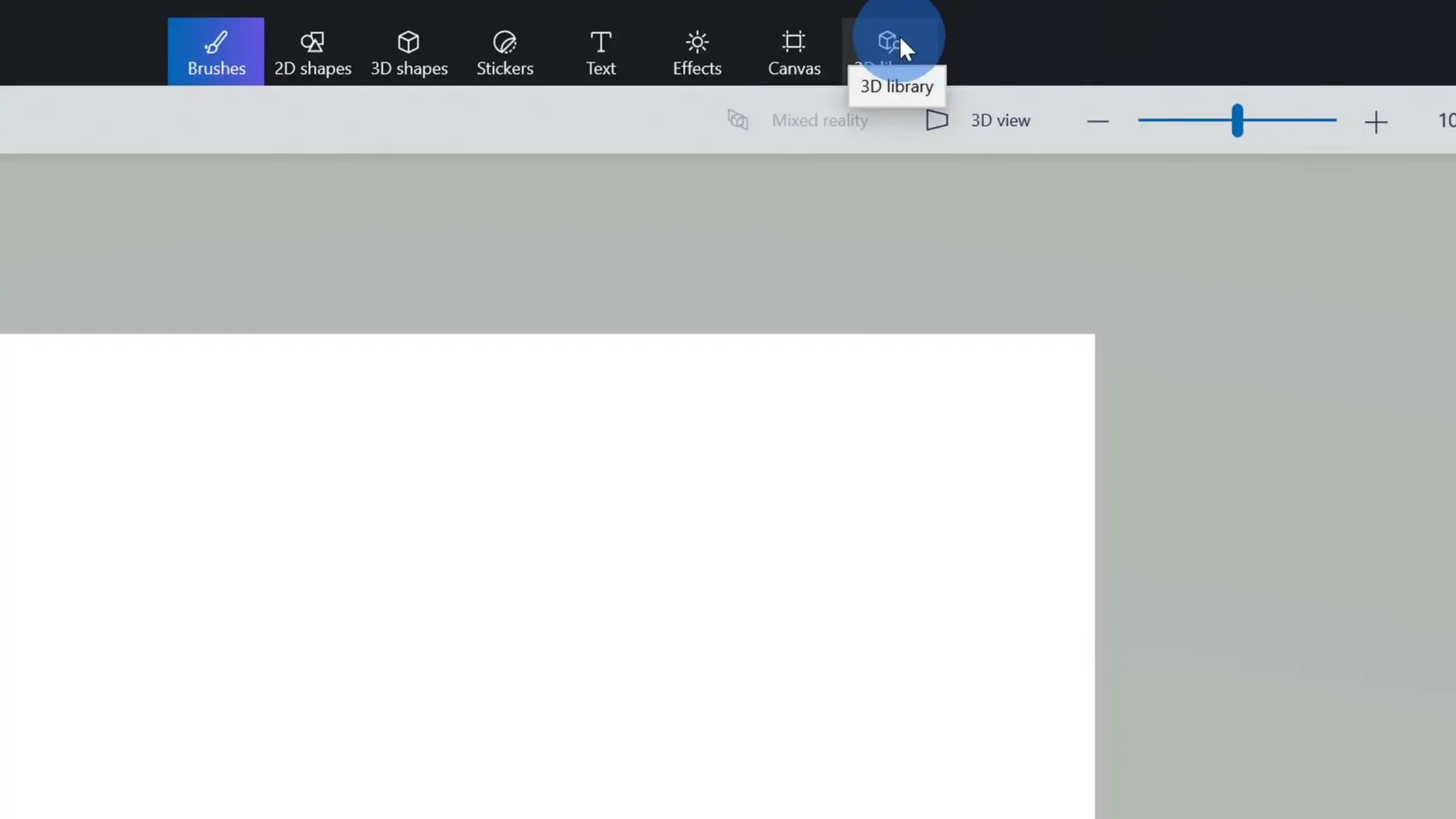1456x819 pixels.
Task: Click the Mixed reality cube icon
Action: (x=738, y=120)
